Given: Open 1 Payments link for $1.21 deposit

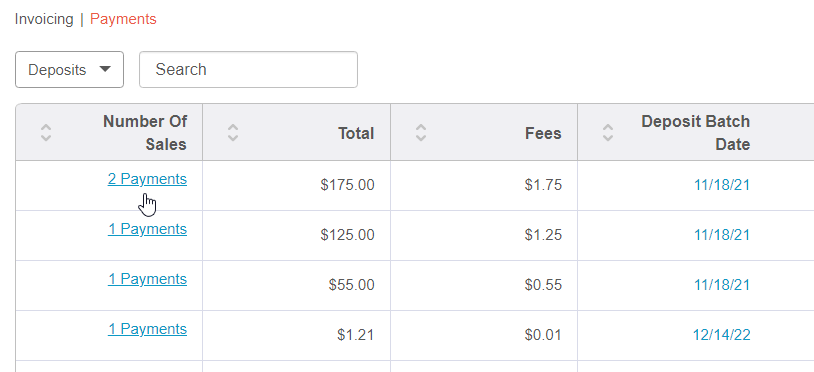Looking at the screenshot, I should pyautogui.click(x=147, y=329).
